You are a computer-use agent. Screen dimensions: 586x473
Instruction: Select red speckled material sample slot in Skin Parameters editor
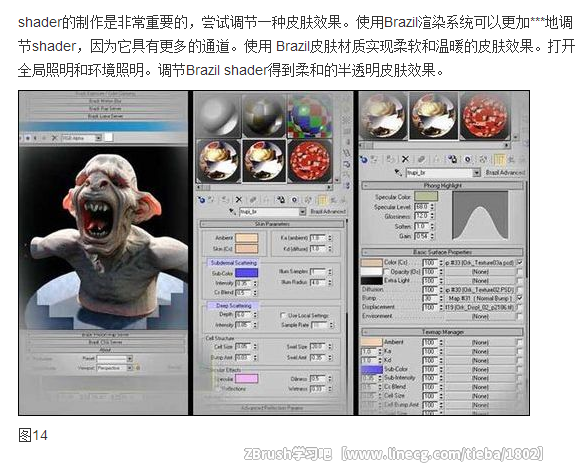tap(309, 161)
